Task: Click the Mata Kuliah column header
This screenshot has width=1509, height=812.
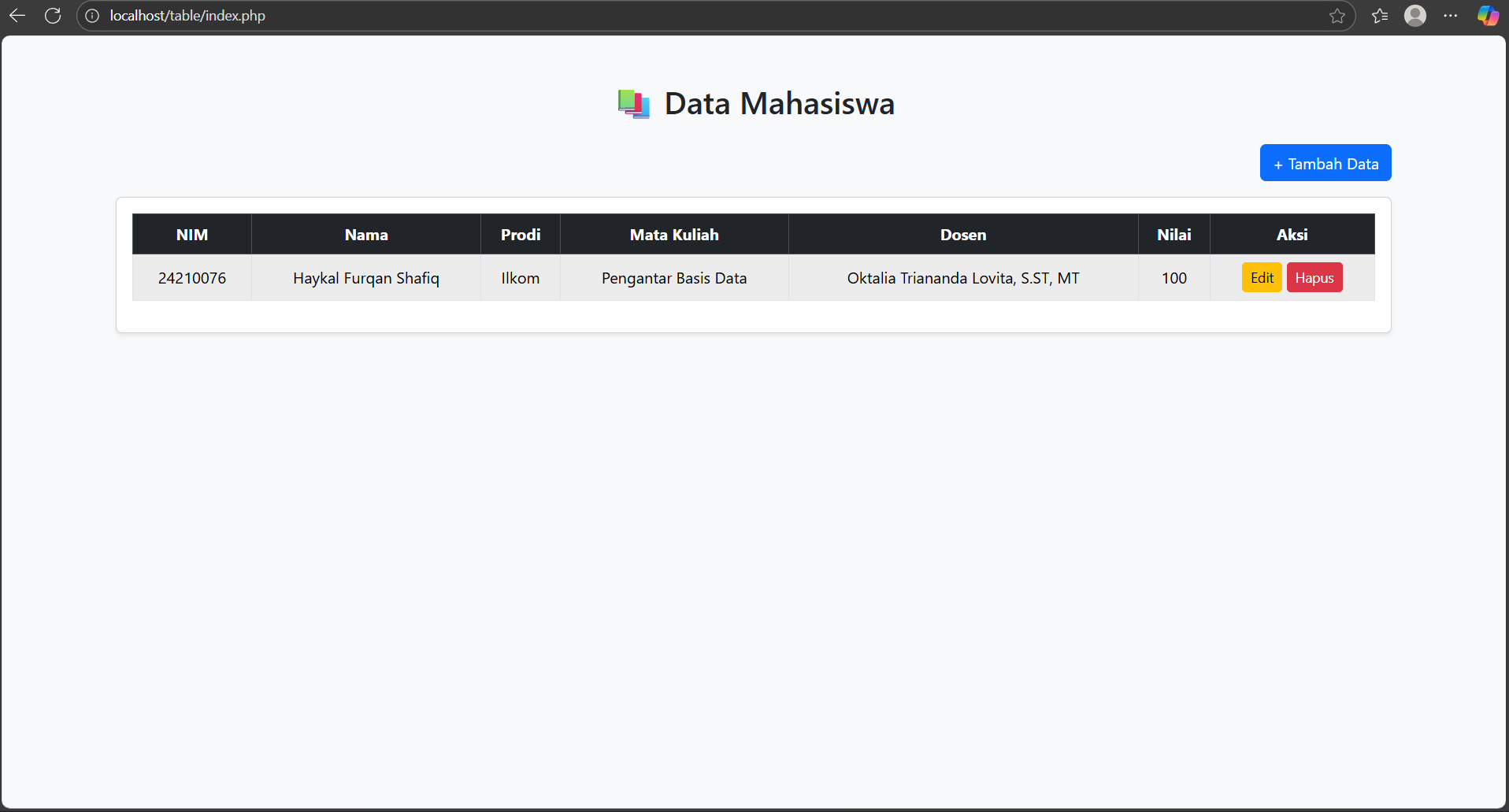Action: point(674,235)
